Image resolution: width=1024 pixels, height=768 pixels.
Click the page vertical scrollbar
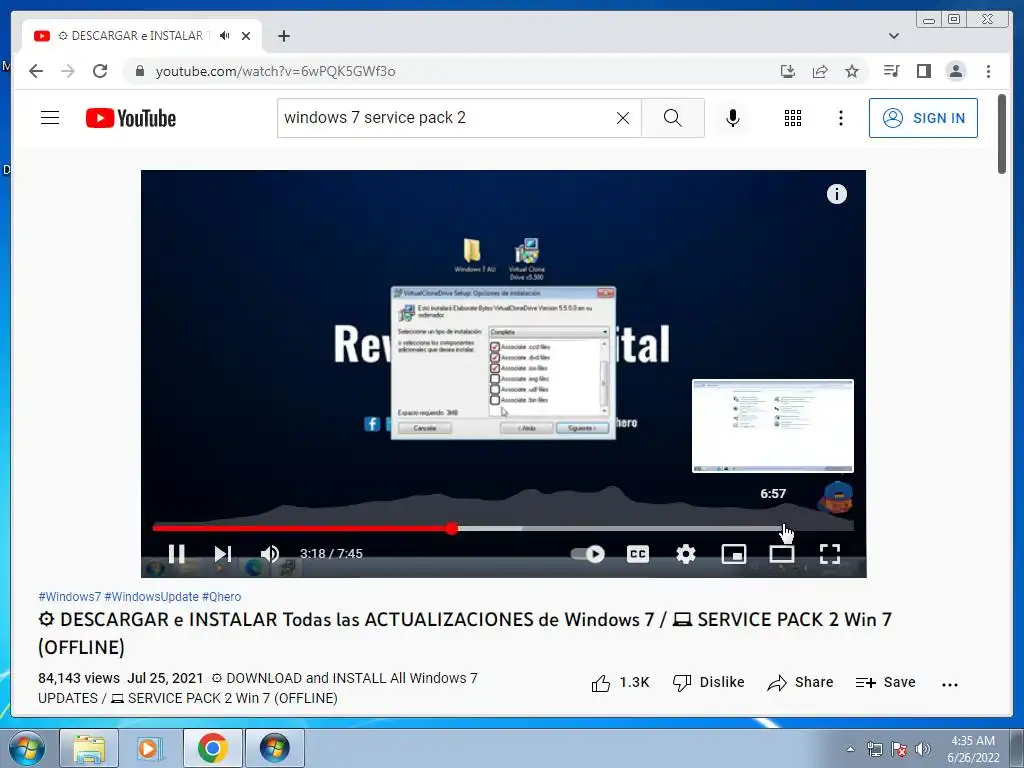tap(1002, 135)
